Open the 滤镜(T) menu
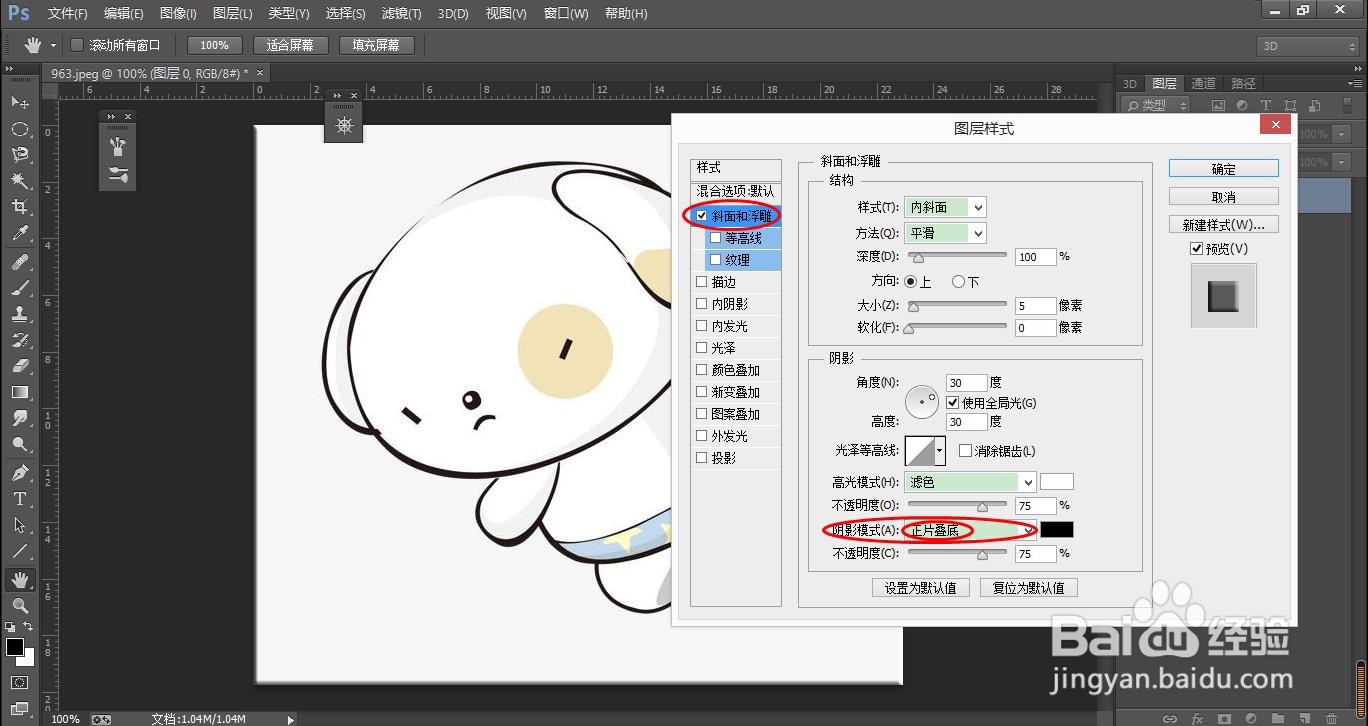Screen dimensions: 1368x726 coord(401,14)
